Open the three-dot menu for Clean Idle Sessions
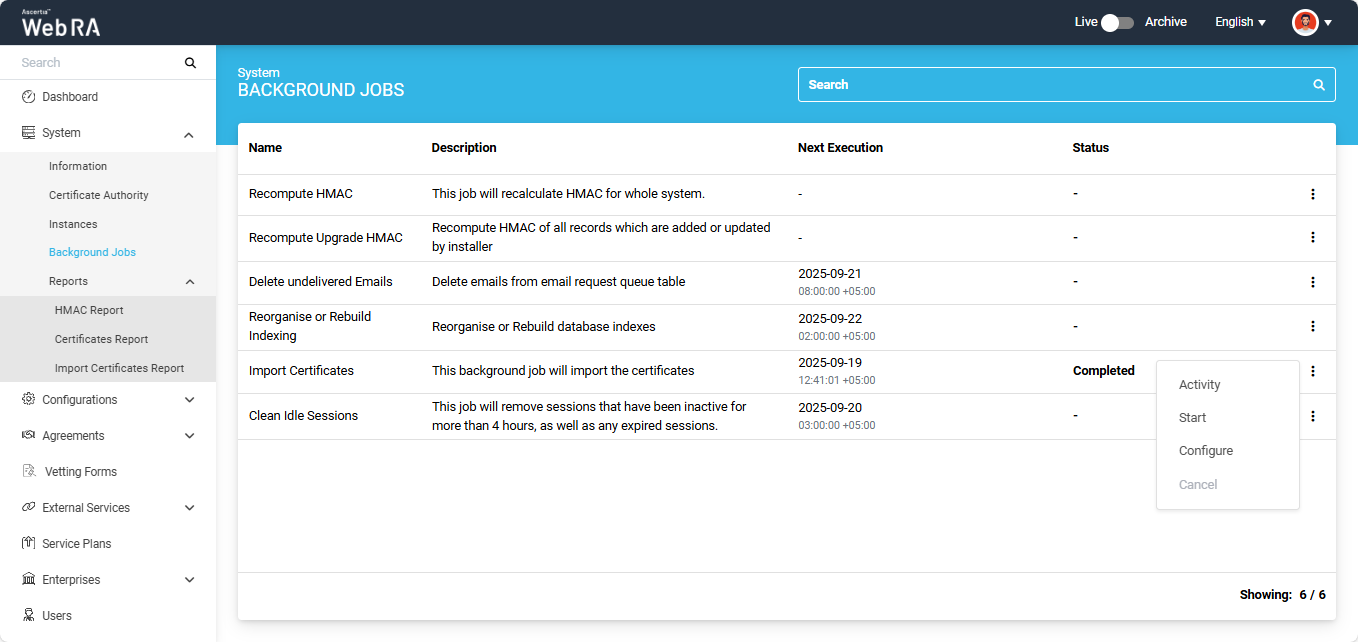Screen dimensions: 1358x642 (x=1313, y=416)
